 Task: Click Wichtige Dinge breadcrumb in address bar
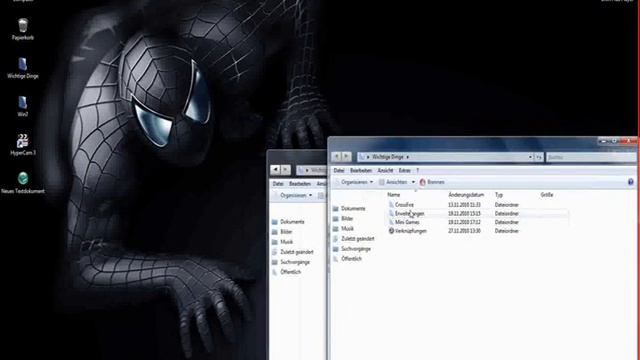pyautogui.click(x=388, y=157)
